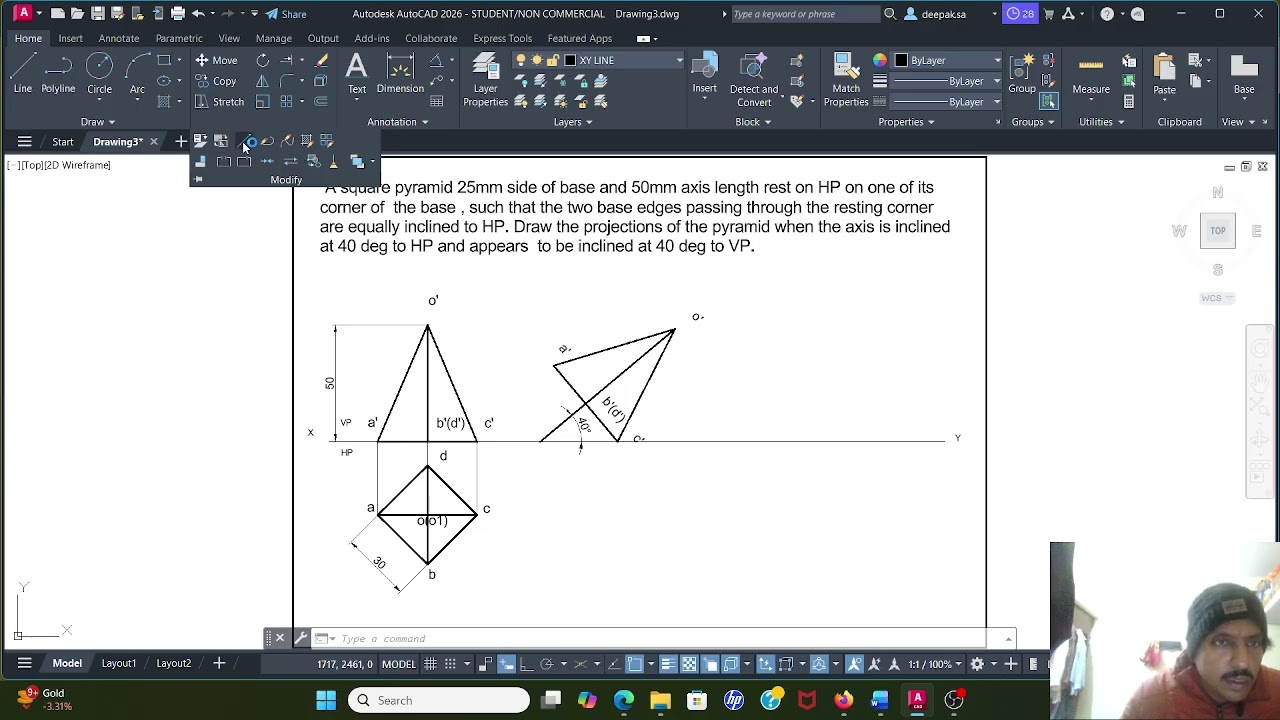
Task: Click the Measure tool
Action: coord(1091,74)
